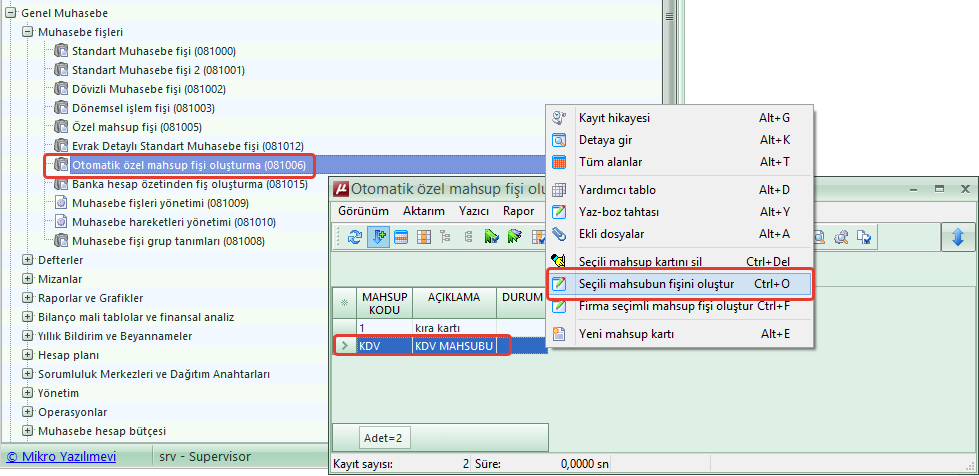The width and height of the screenshot is (979, 476).
Task: Choose Seçili mahsubun fişini oluştur
Action: tap(656, 284)
